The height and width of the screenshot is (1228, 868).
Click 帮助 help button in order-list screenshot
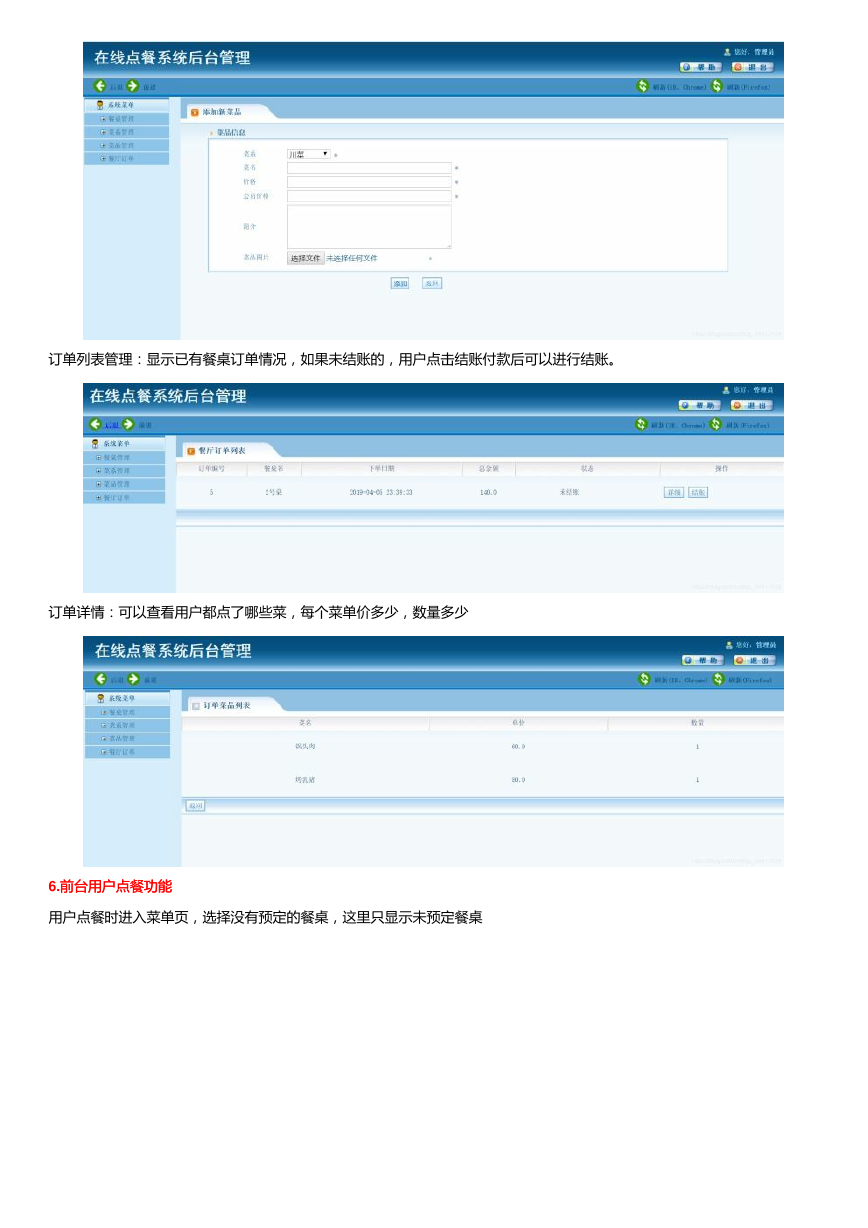(x=699, y=405)
